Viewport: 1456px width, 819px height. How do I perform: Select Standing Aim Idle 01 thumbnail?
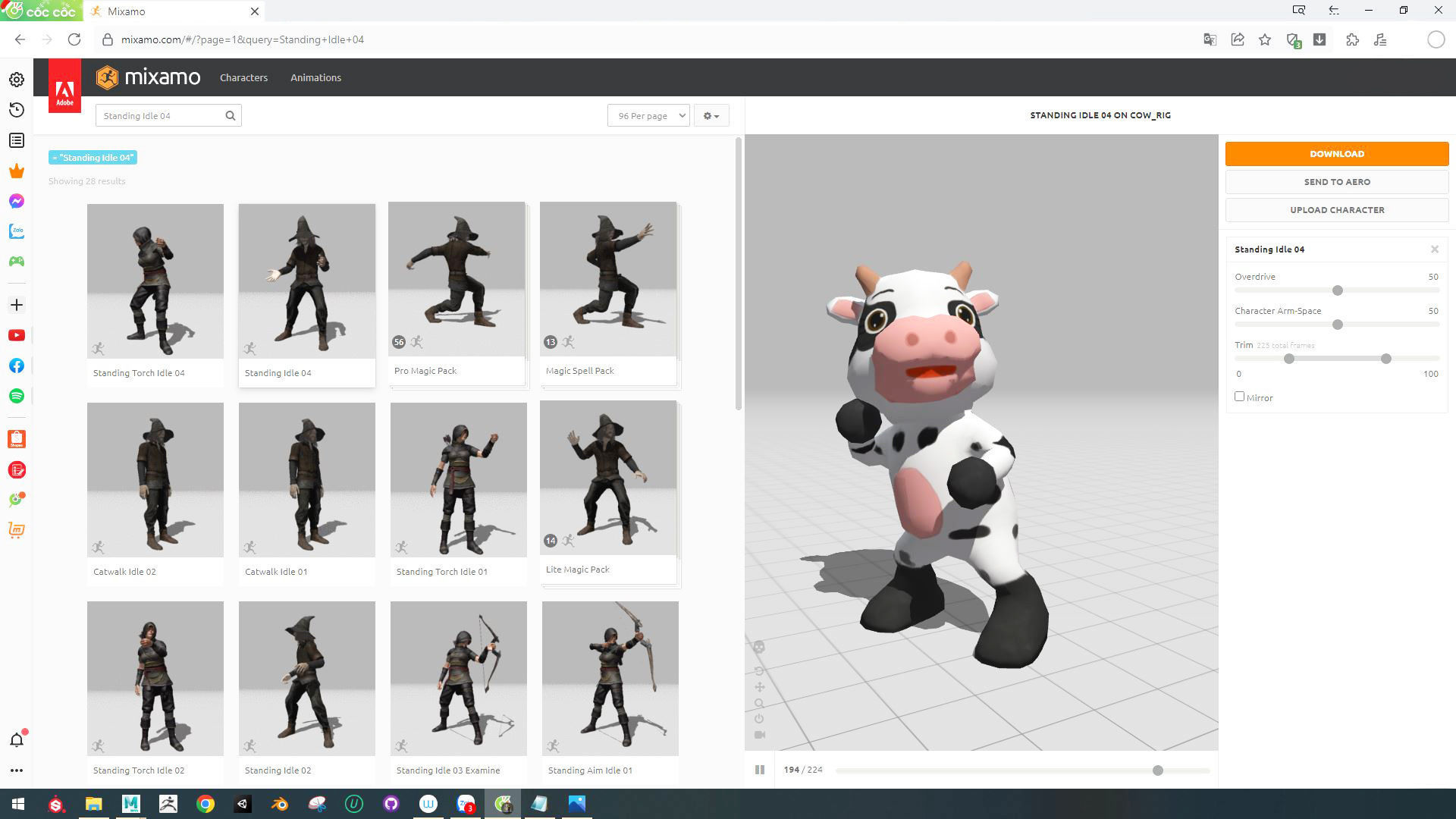[x=610, y=679]
